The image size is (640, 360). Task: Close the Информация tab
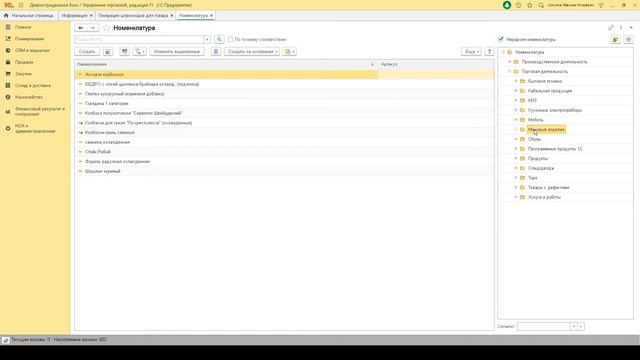tap(91, 16)
